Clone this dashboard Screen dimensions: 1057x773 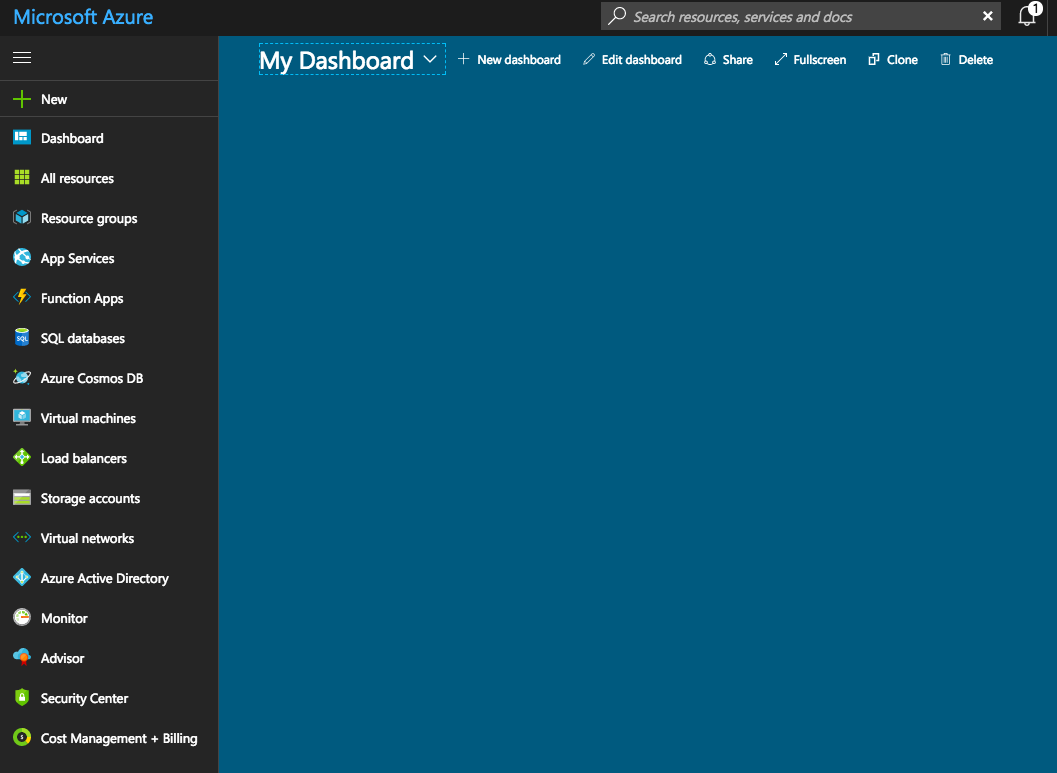pyautogui.click(x=893, y=60)
